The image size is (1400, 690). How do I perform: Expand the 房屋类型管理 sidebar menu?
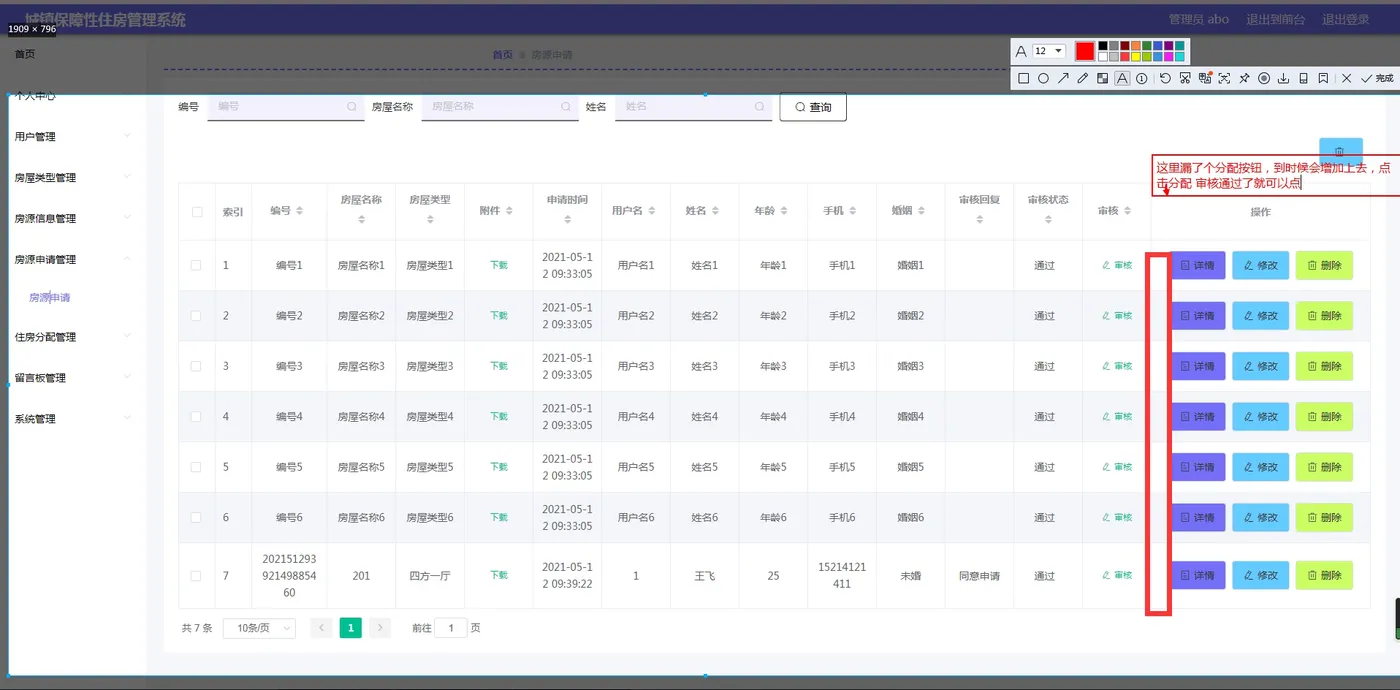click(73, 177)
